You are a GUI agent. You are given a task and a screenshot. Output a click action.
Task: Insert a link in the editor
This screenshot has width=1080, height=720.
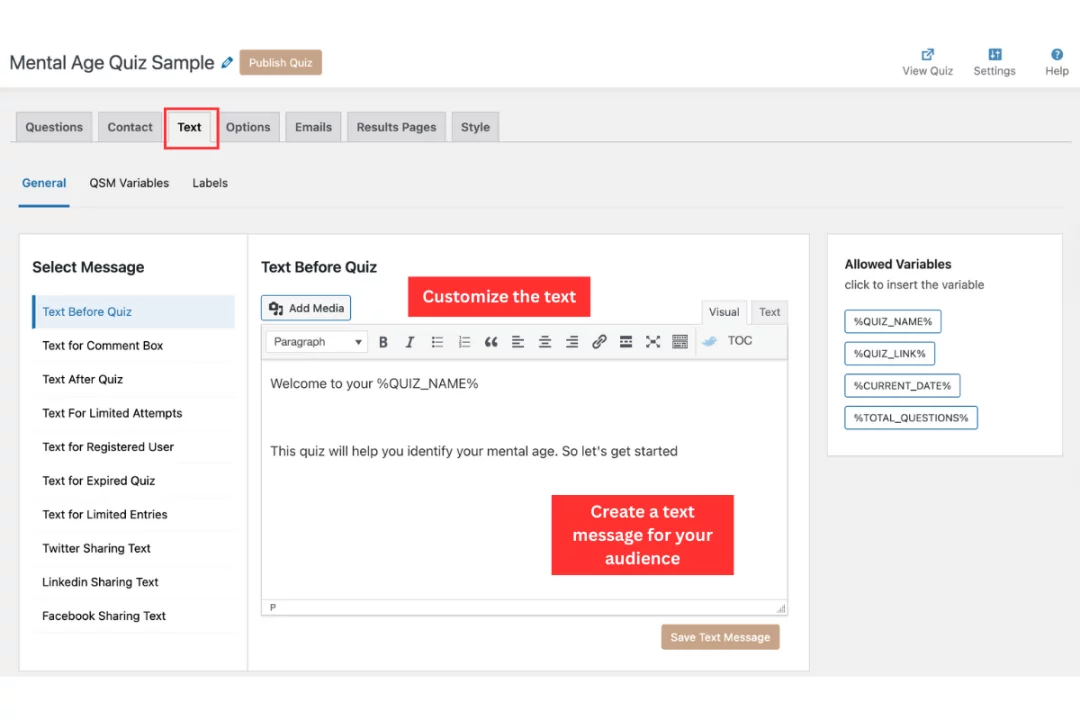[599, 342]
